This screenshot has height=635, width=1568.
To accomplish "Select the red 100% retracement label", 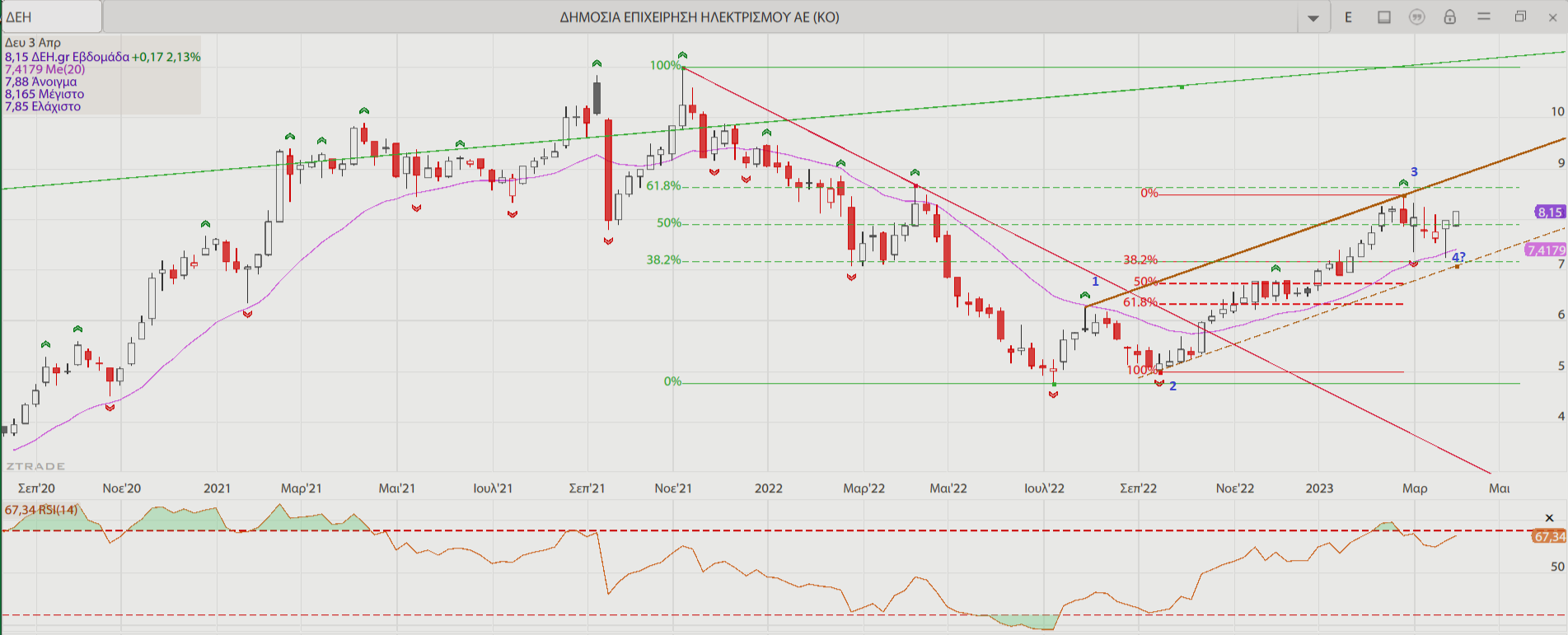I will pos(1142,370).
